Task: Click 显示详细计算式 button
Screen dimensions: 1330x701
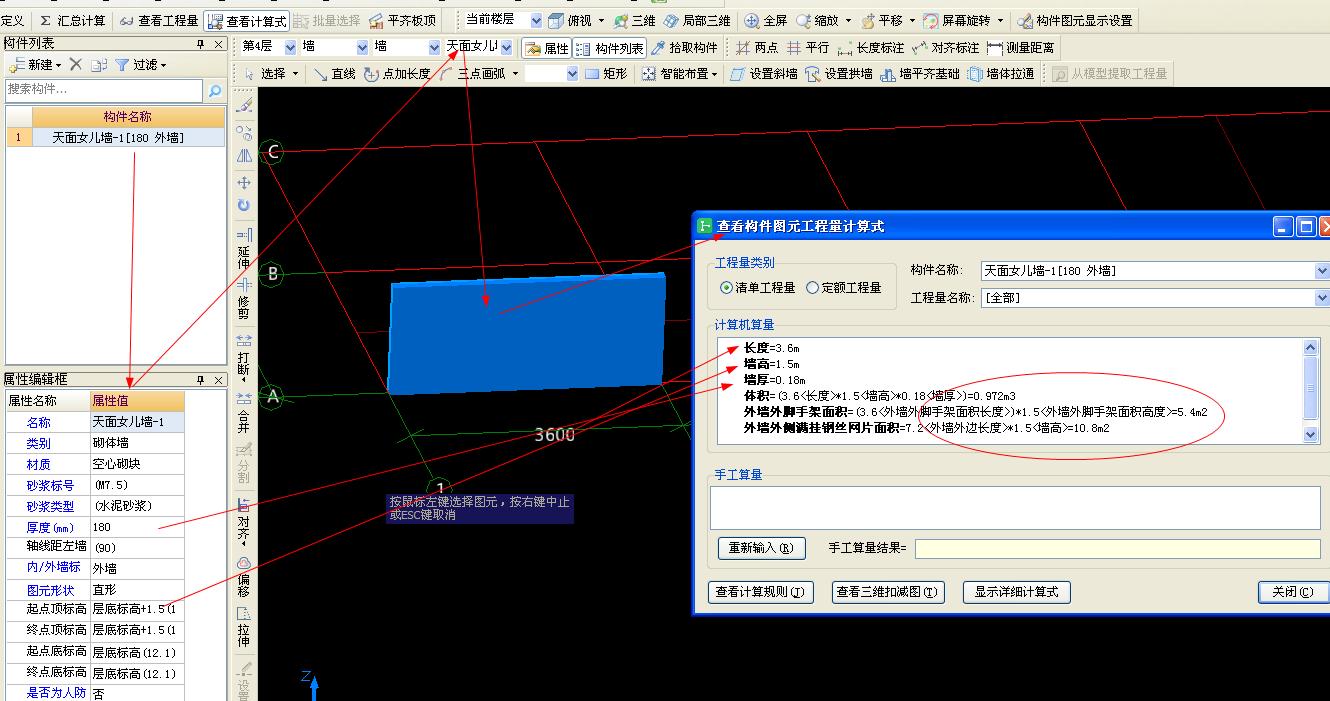Action: pos(1016,592)
